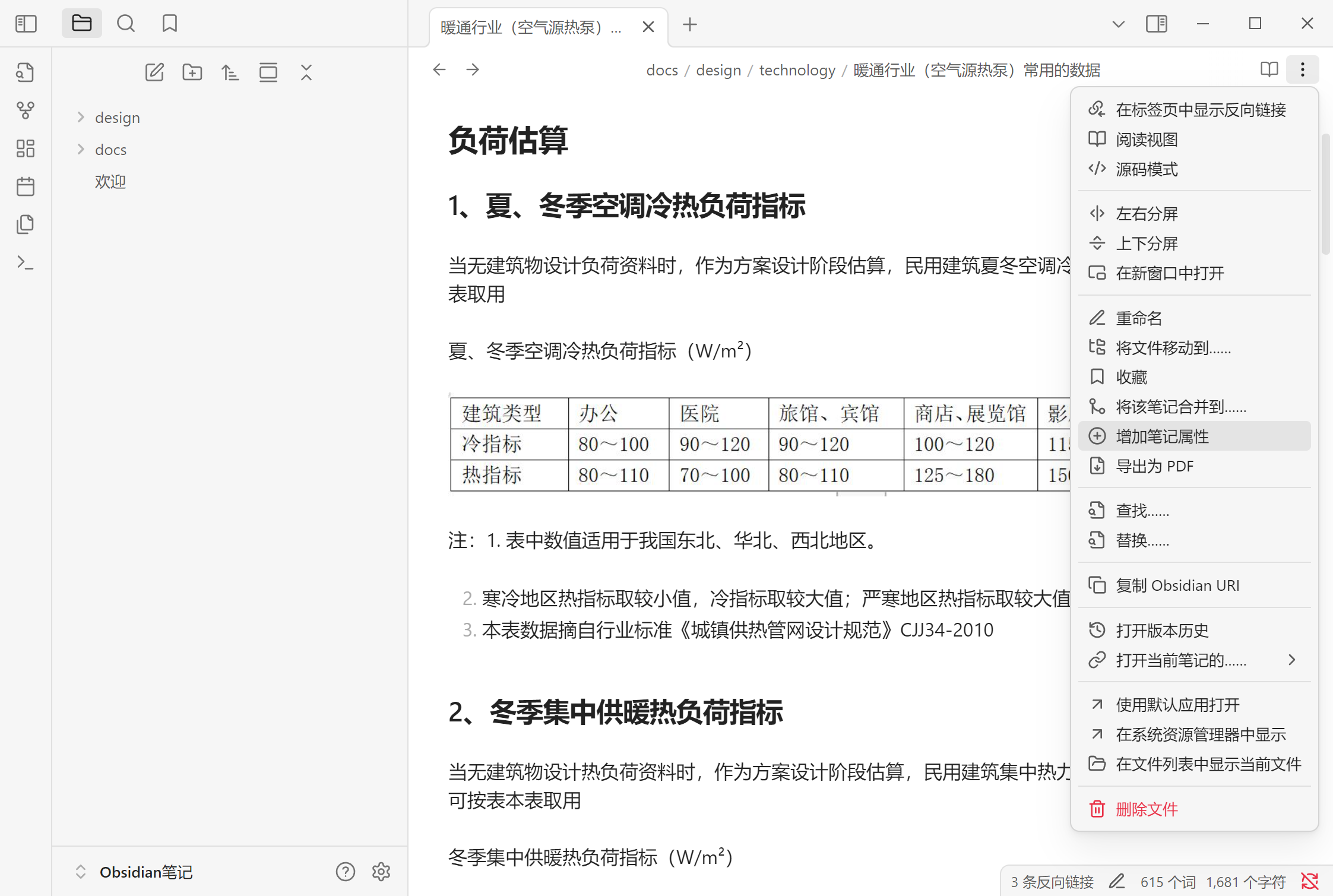
Task: Open the bookmarks panel
Action: coord(170,23)
